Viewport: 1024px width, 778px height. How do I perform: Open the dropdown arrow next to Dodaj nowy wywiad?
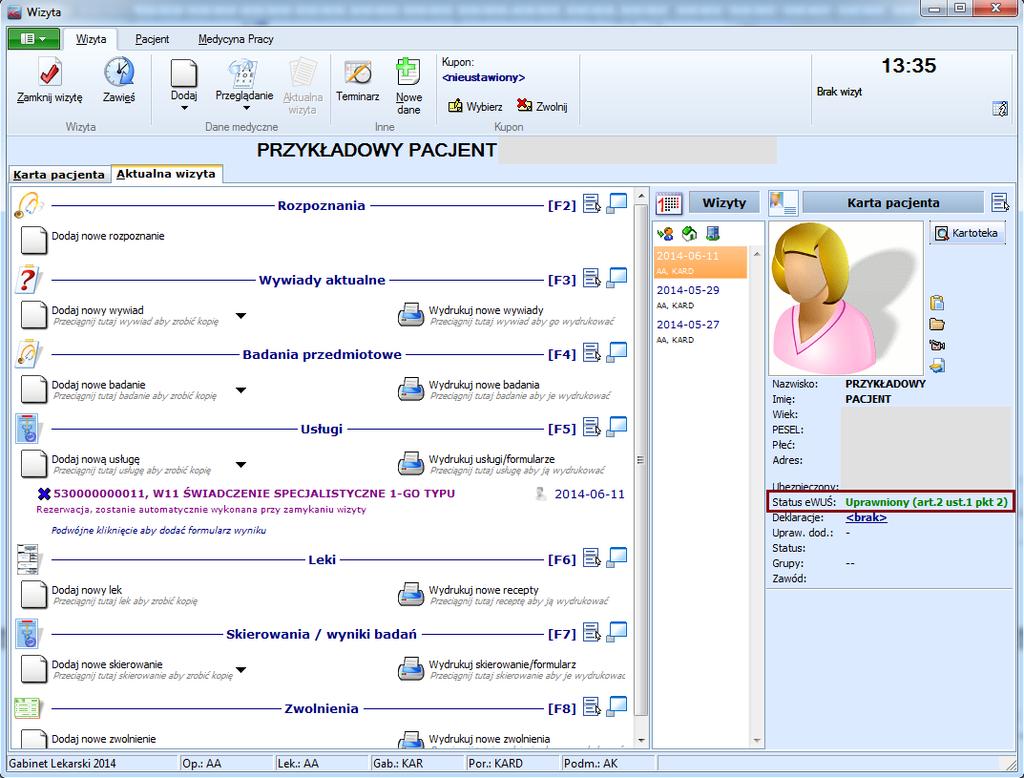click(x=241, y=316)
